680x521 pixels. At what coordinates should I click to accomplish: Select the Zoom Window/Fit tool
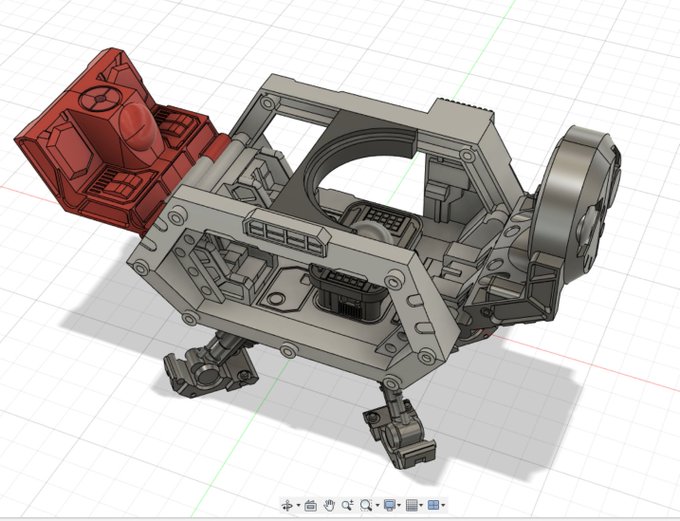tap(366, 505)
